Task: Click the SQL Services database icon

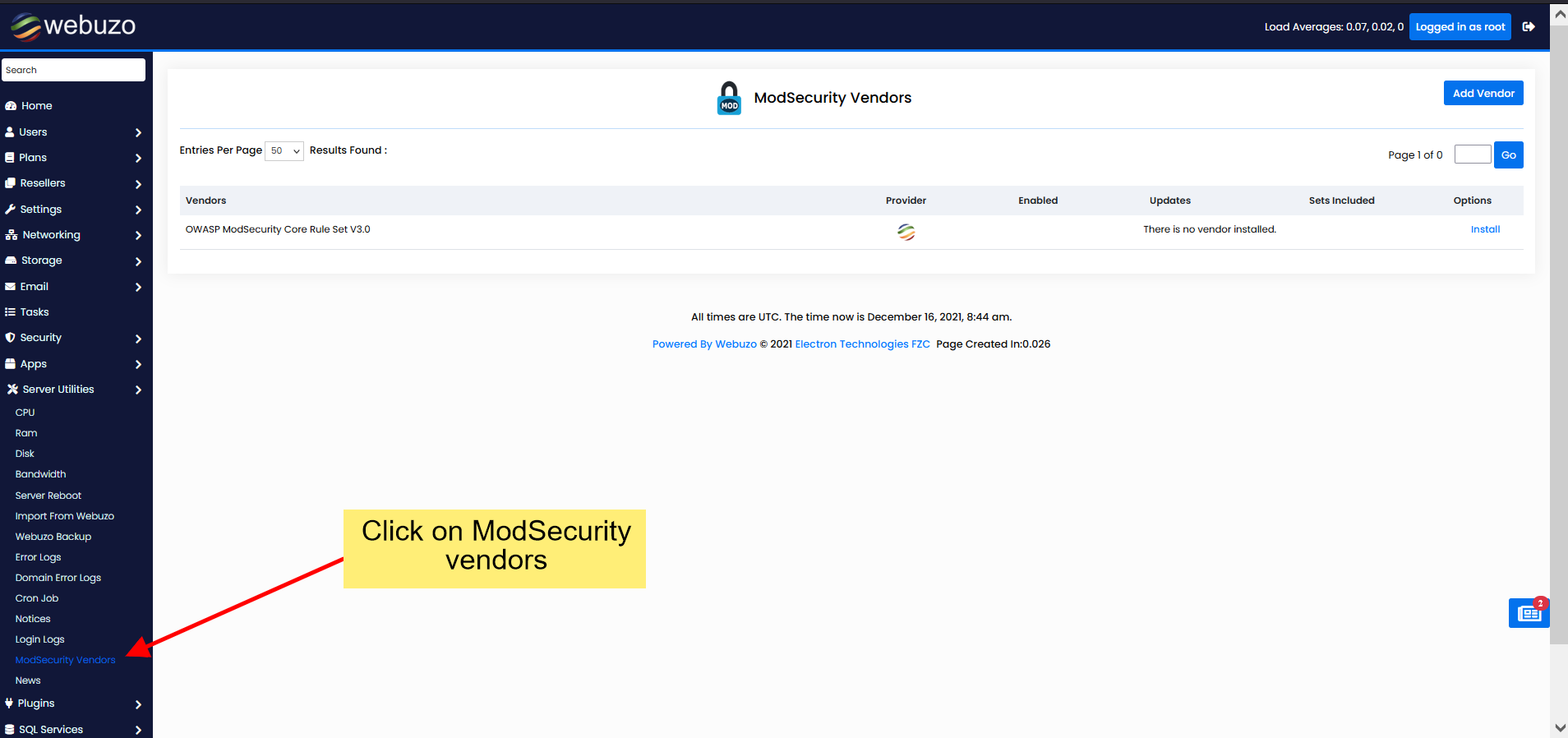Action: point(10,730)
